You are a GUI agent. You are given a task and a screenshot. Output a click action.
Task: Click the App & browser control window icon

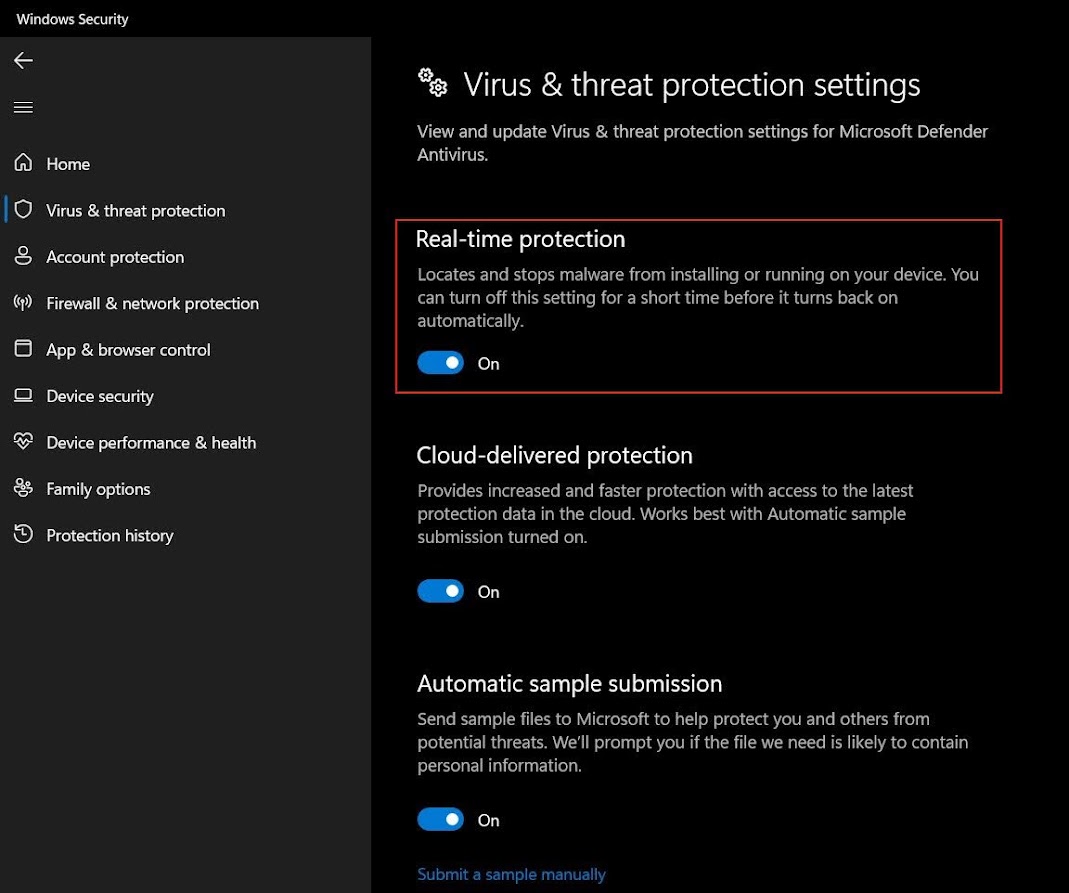tap(24, 349)
